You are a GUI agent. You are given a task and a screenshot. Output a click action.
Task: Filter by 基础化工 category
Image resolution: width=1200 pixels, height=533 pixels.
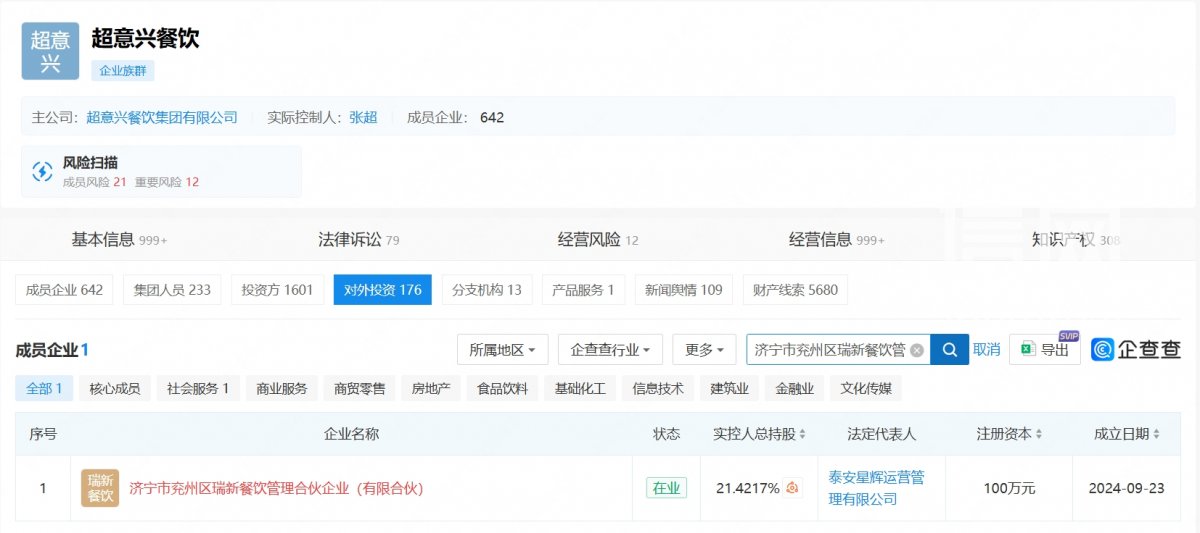580,388
